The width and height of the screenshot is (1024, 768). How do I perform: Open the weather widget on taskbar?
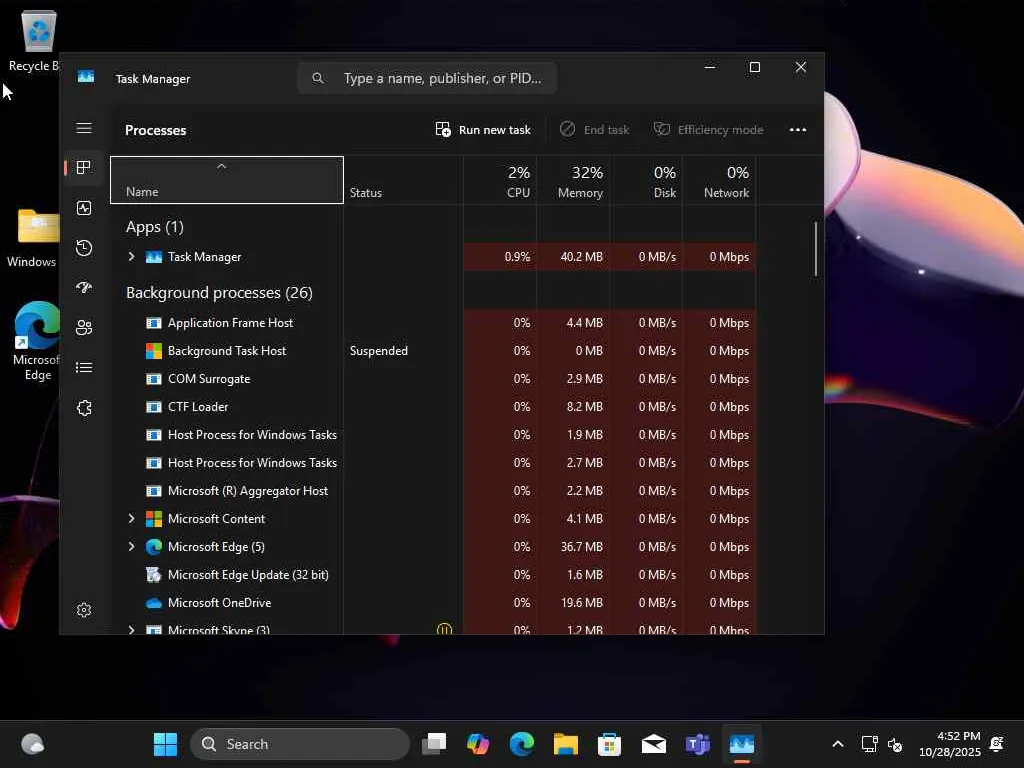tap(33, 744)
